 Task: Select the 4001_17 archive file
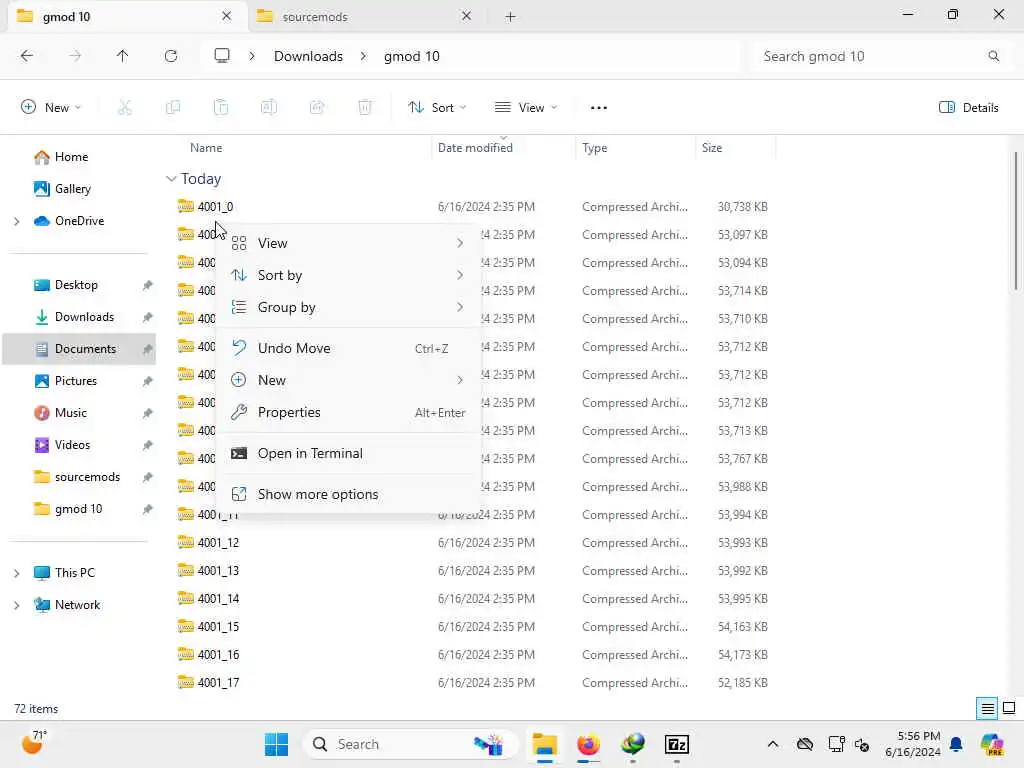coord(208,683)
